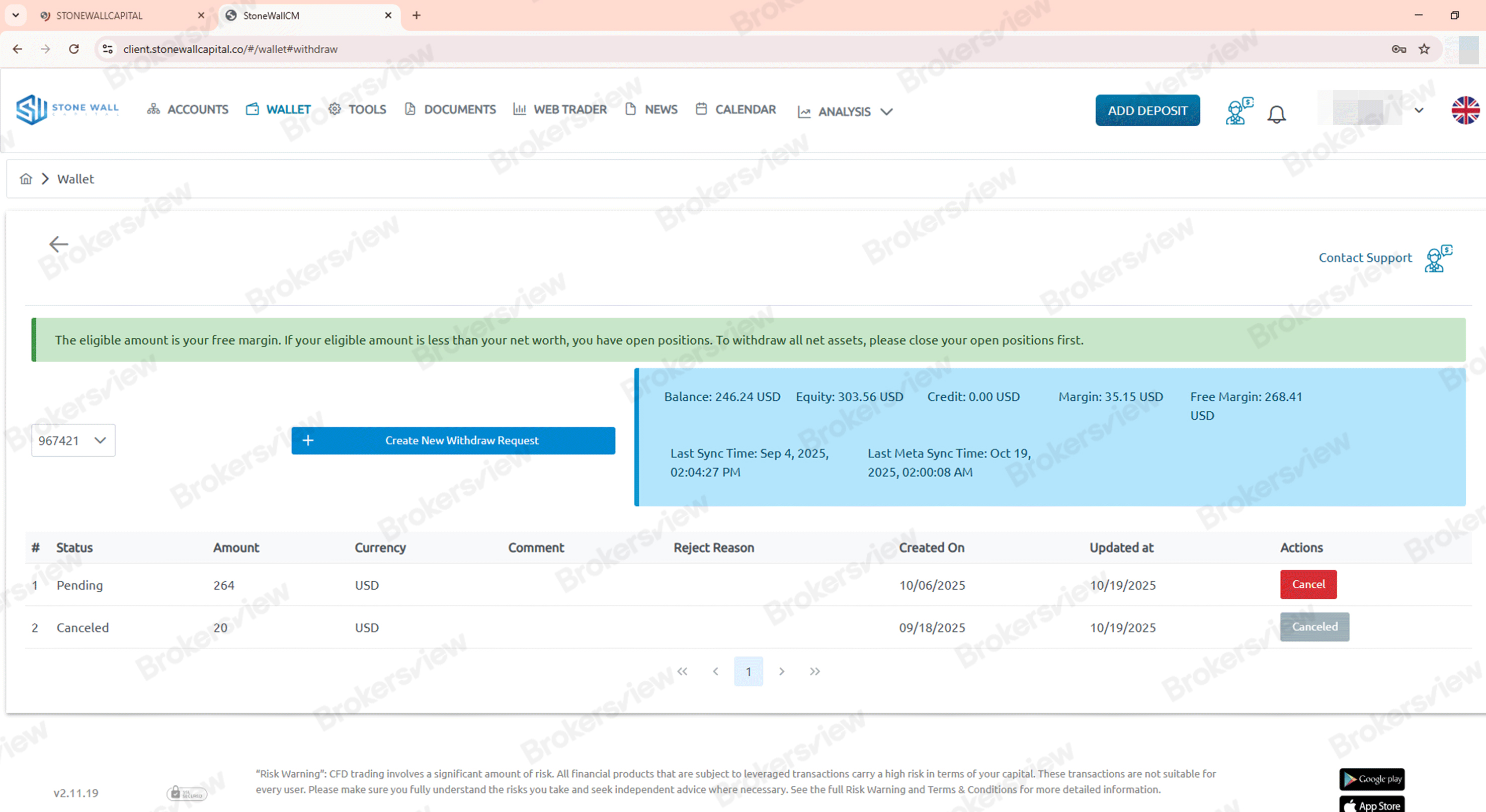Click Create New Withdraw Request button
The height and width of the screenshot is (812, 1486).
pos(453,440)
